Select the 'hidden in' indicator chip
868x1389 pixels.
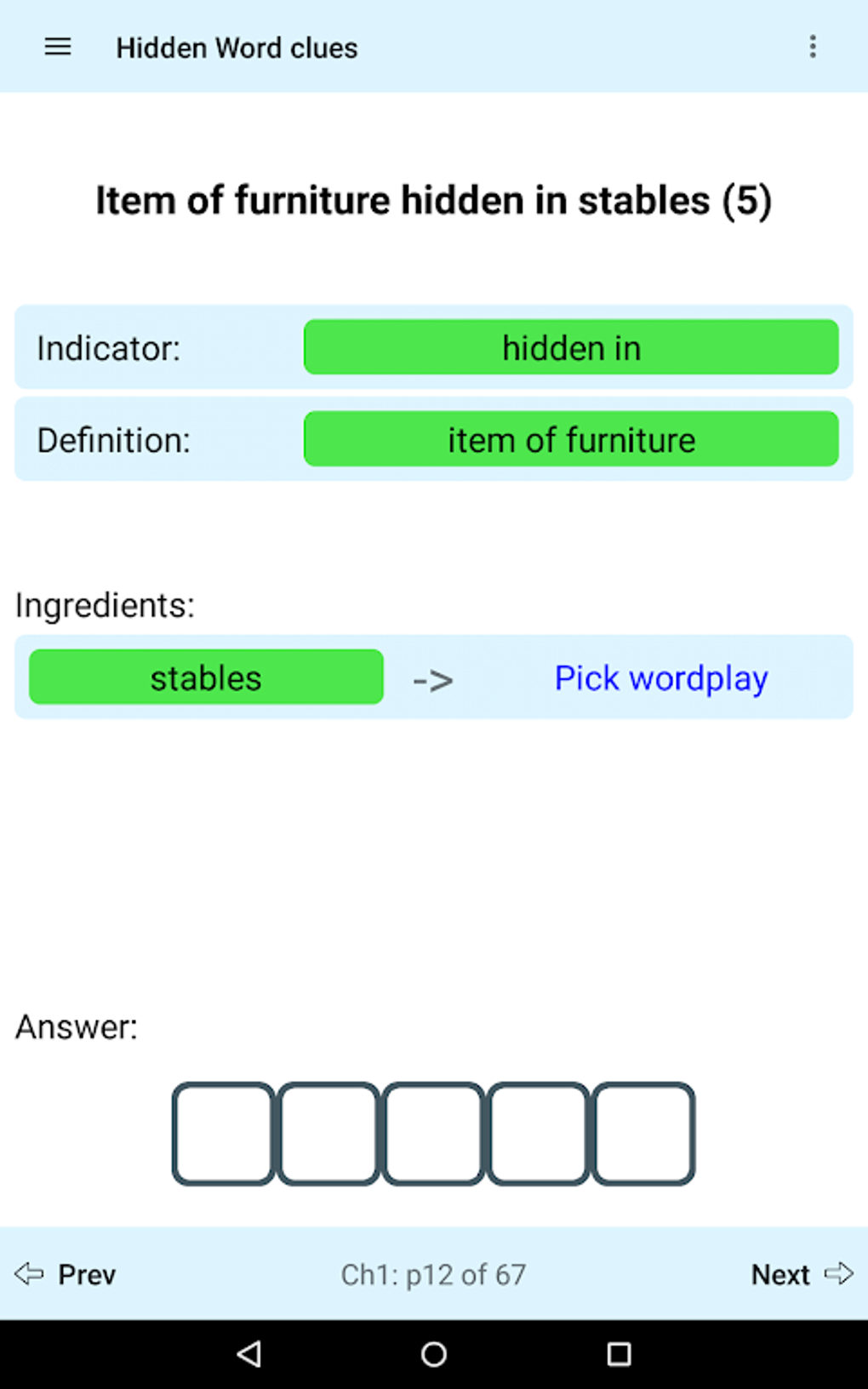[571, 347]
